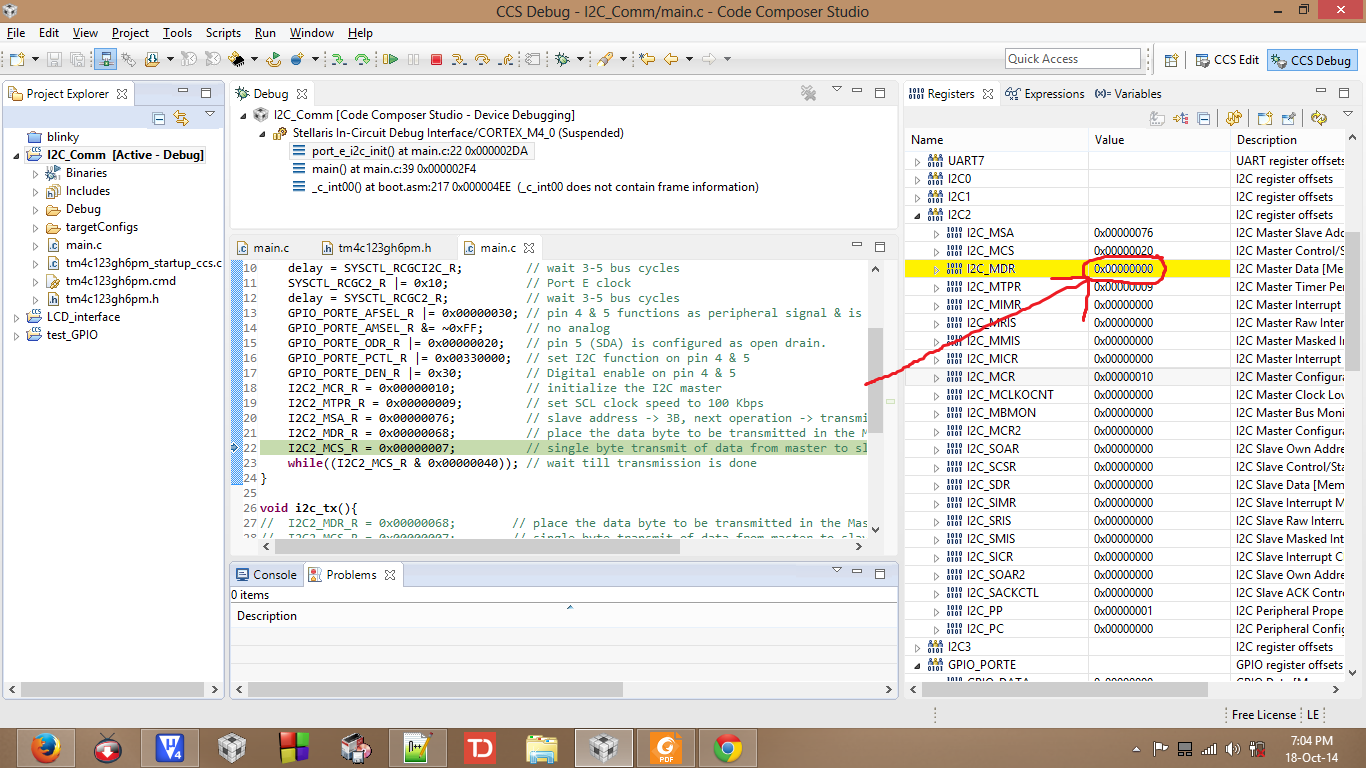Click the I2C_PP value 0x00000001
The width and height of the screenshot is (1366, 768).
click(1124, 611)
